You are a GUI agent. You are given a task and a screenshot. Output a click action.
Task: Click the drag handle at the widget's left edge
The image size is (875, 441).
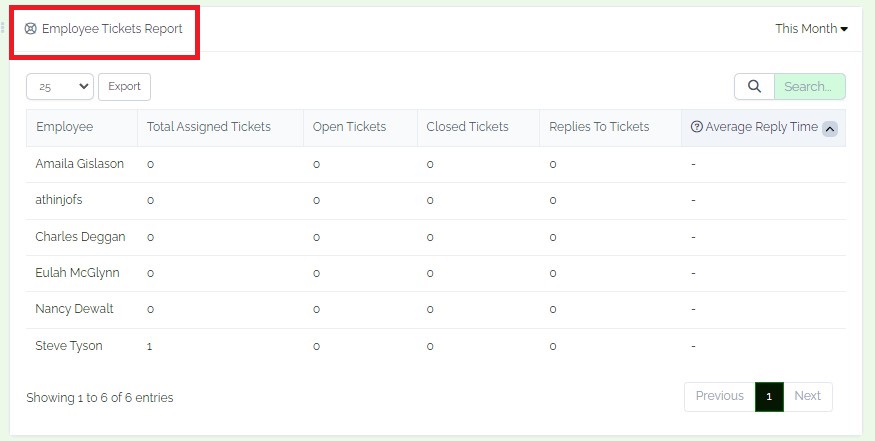tap(3, 27)
